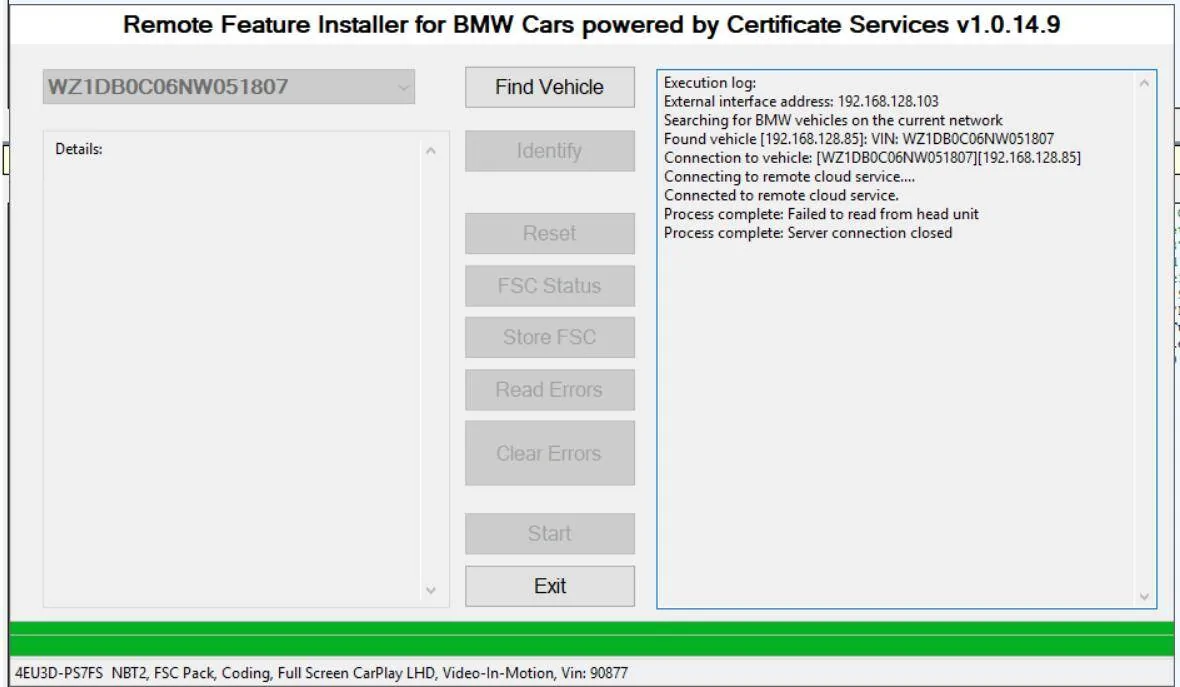1180x687 pixels.
Task: Click Execution log scroll up arrow
Action: [1144, 83]
